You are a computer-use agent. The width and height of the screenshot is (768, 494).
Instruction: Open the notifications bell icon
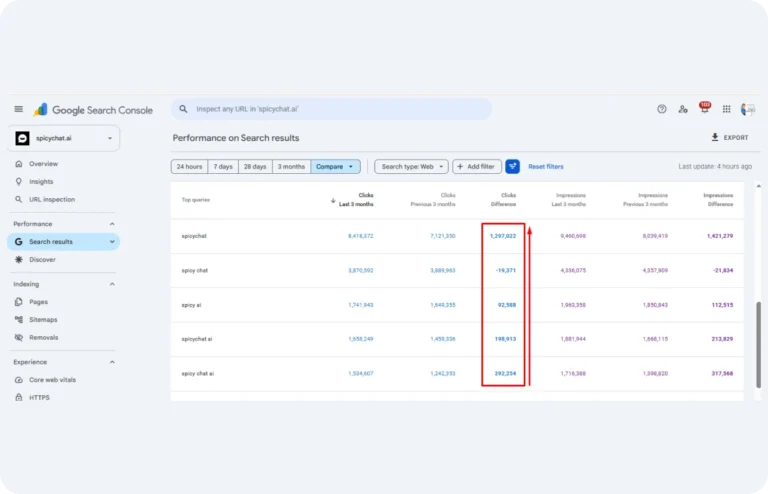pyautogui.click(x=704, y=108)
